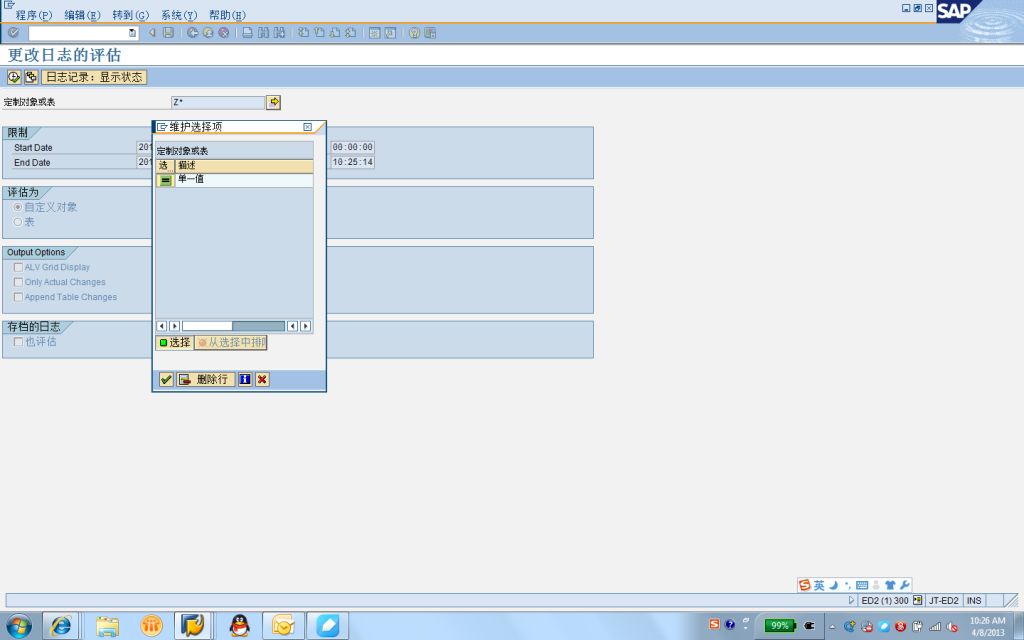Click the start time field 00:00:00
The image size is (1024, 640).
click(353, 148)
